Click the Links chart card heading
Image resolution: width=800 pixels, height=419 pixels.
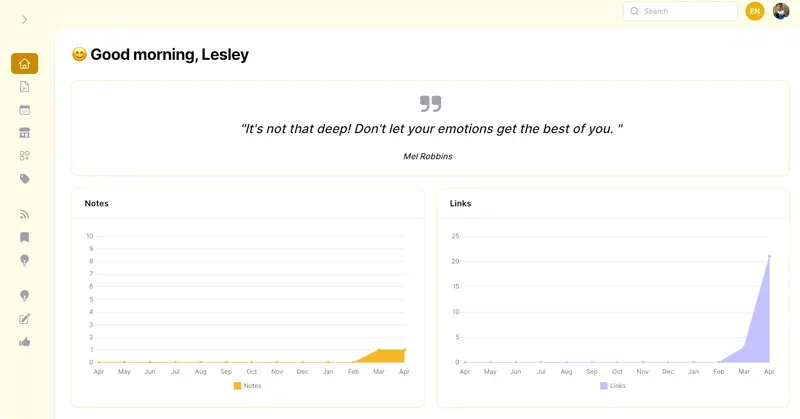click(x=461, y=203)
